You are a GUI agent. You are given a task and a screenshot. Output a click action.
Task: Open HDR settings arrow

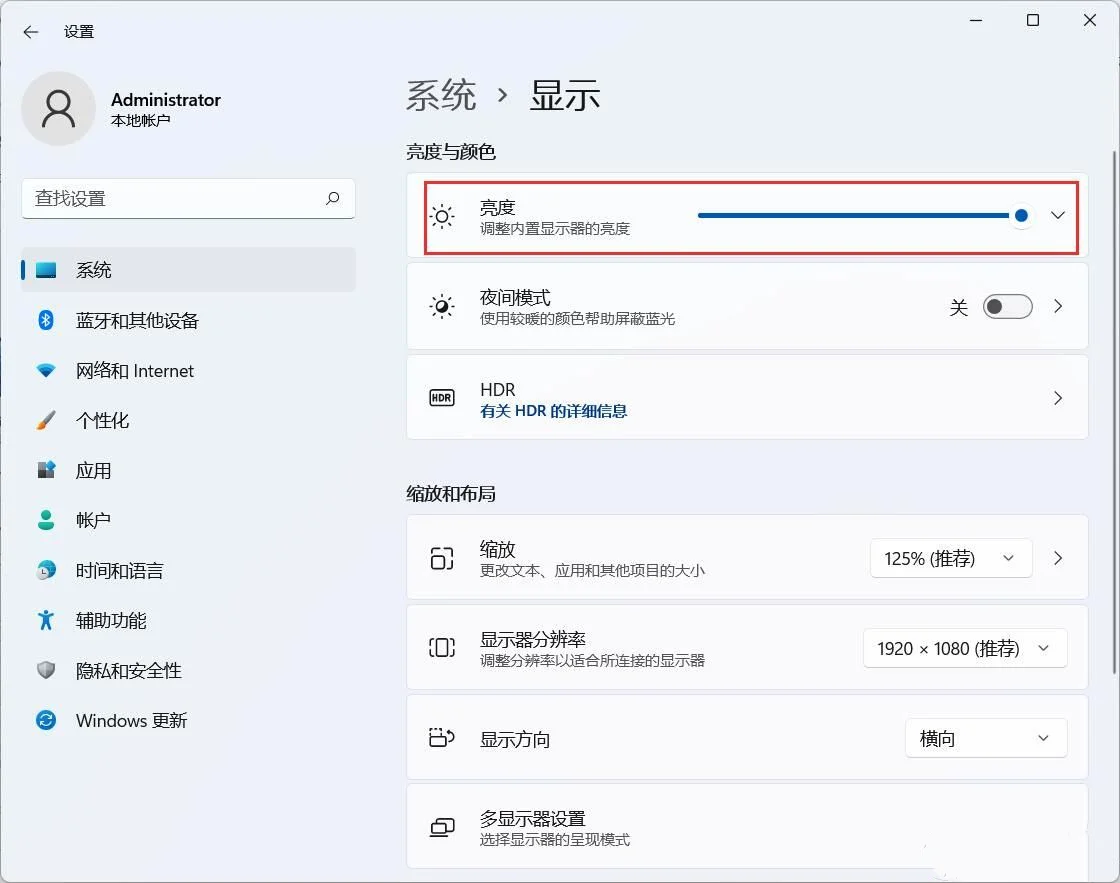1058,398
